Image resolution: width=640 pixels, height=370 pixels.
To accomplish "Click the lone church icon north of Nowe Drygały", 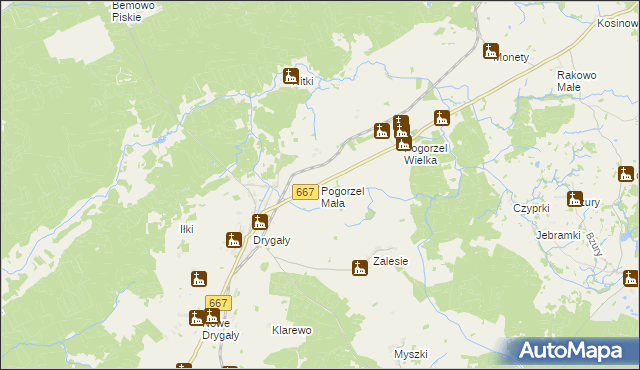I will pyautogui.click(x=199, y=279).
